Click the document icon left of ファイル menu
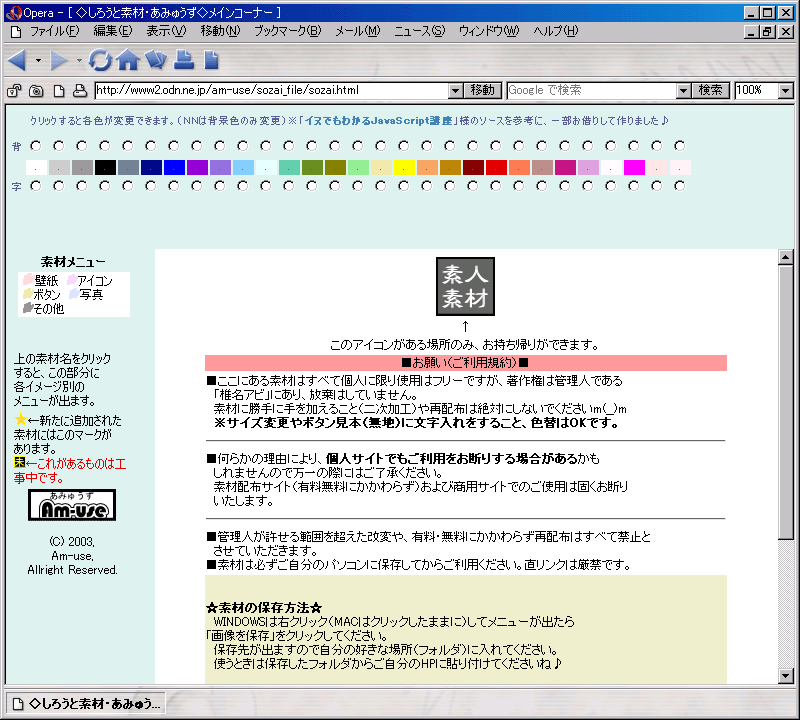800x720 pixels. [x=16, y=32]
